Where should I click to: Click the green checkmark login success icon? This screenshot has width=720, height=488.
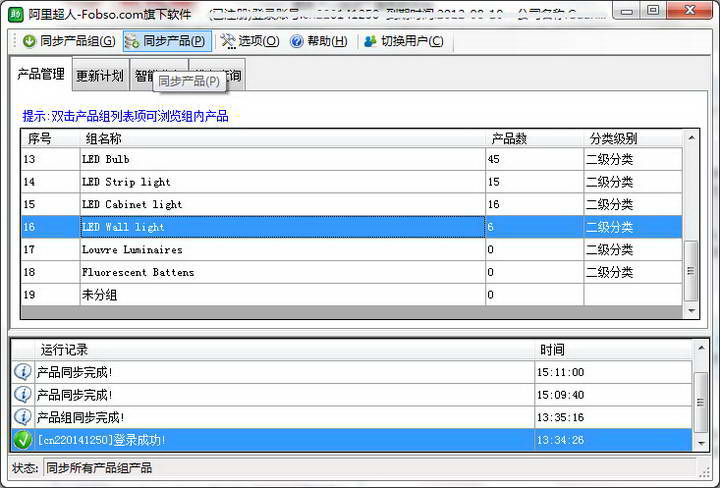(23, 439)
